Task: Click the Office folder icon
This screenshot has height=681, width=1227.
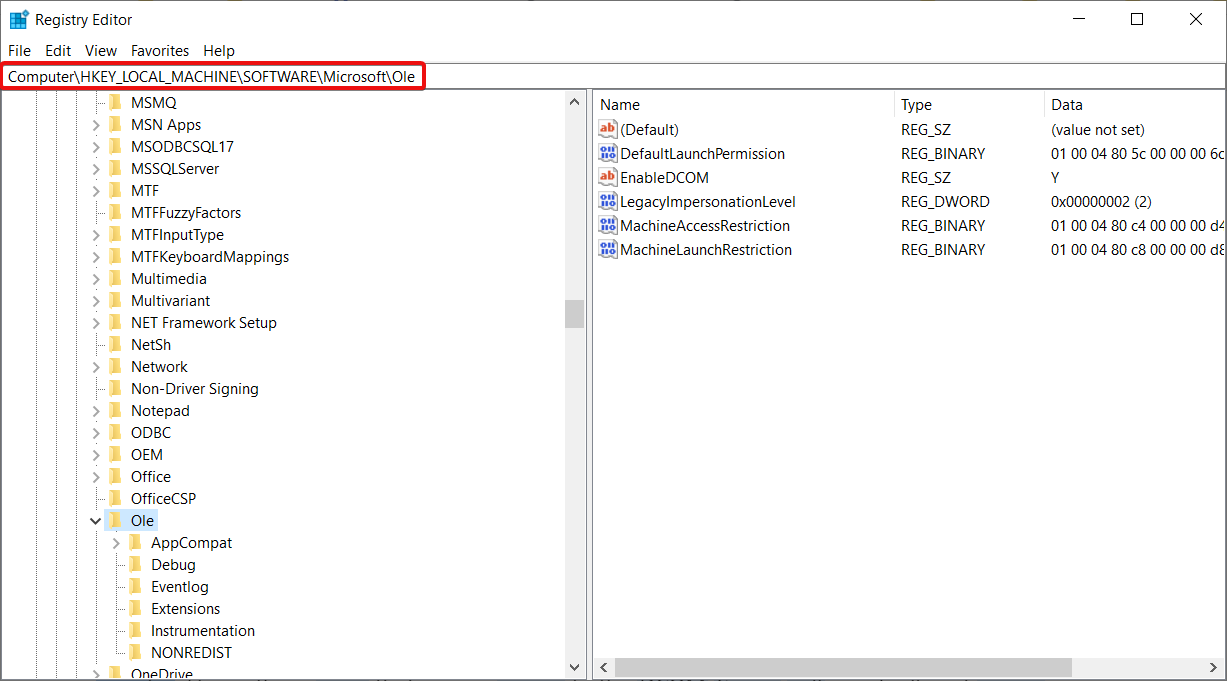Action: click(x=115, y=476)
